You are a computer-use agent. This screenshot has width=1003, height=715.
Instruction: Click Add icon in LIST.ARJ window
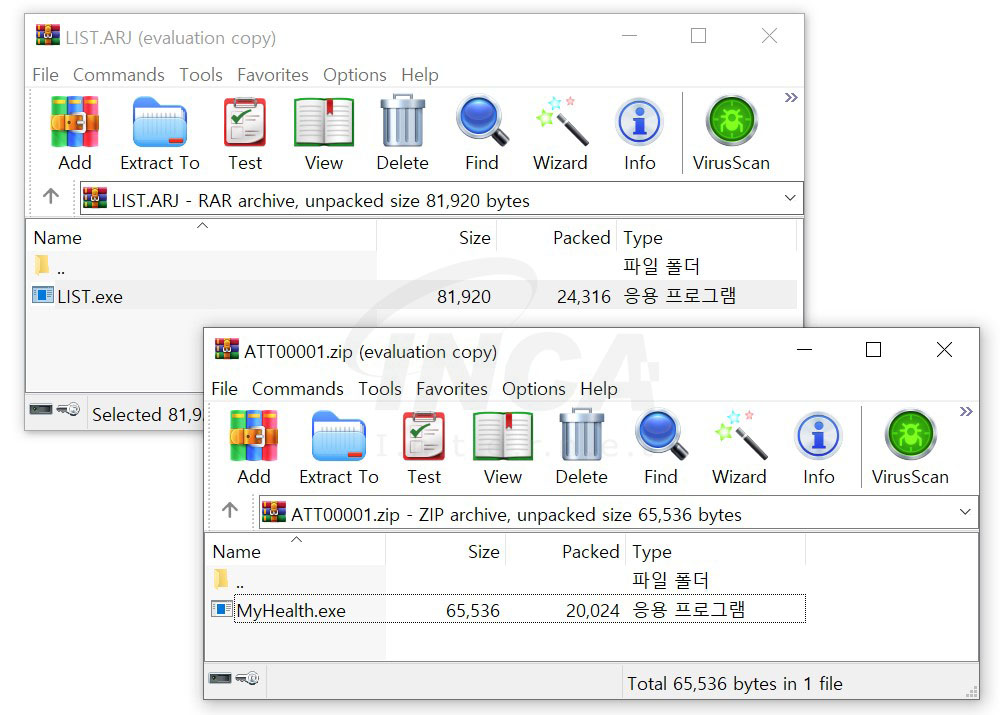(x=75, y=122)
